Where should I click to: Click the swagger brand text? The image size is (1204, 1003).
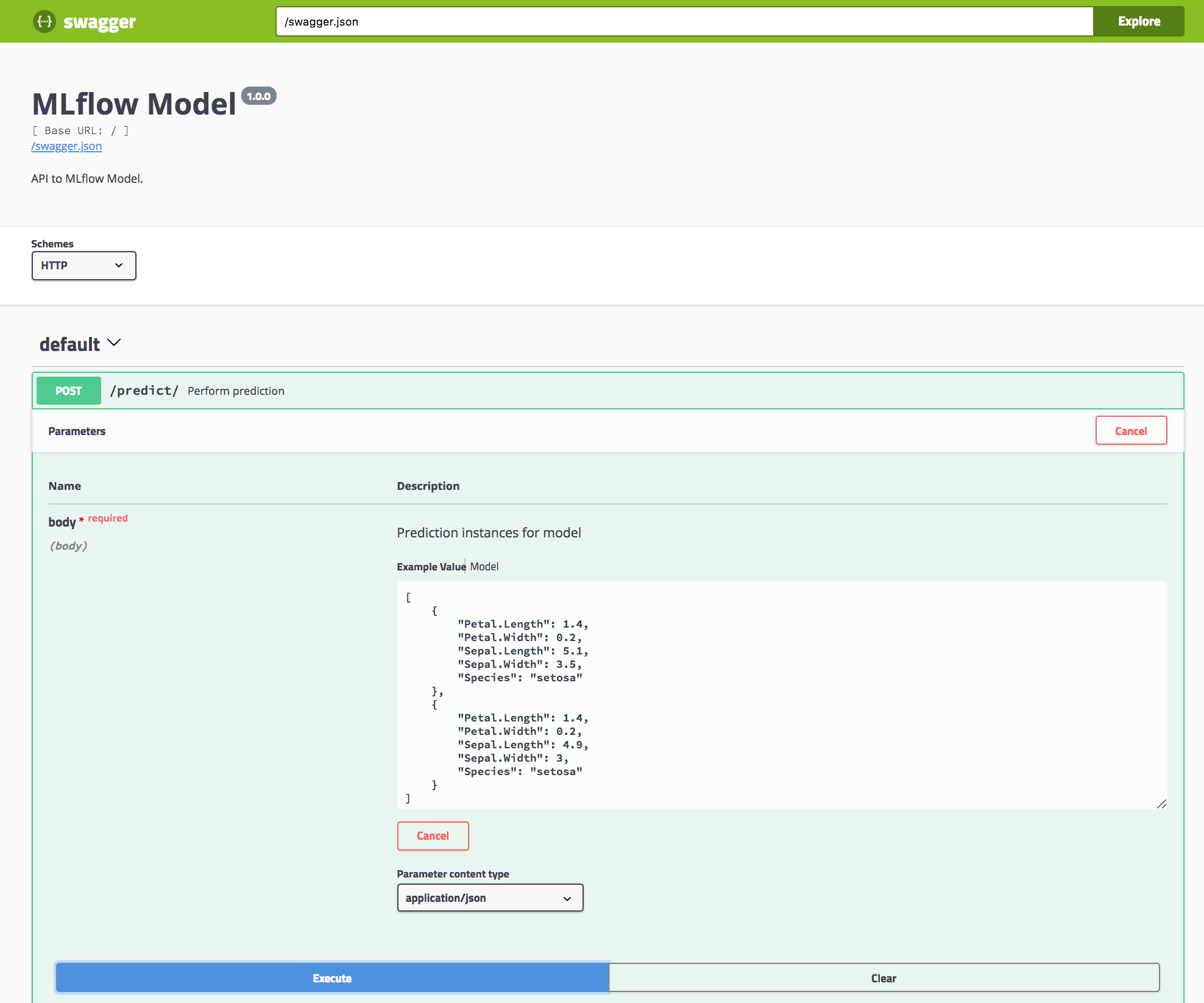coord(99,22)
